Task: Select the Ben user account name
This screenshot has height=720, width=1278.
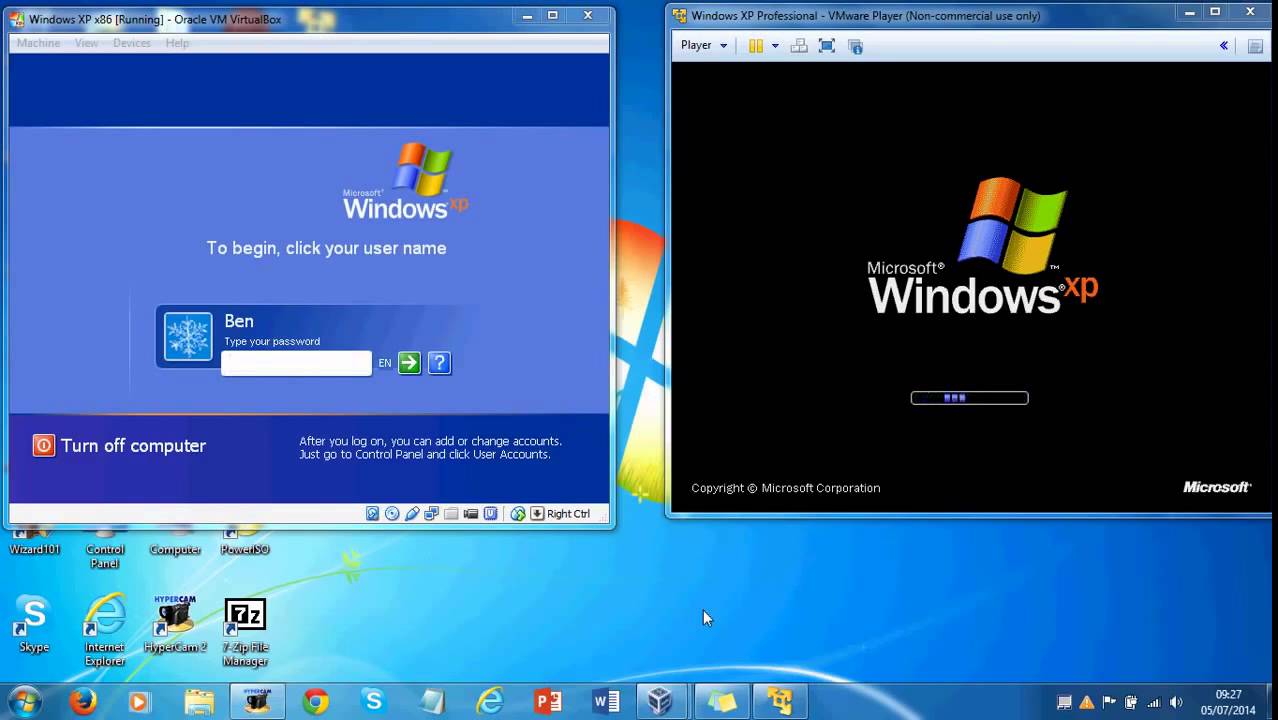Action: pyautogui.click(x=239, y=321)
